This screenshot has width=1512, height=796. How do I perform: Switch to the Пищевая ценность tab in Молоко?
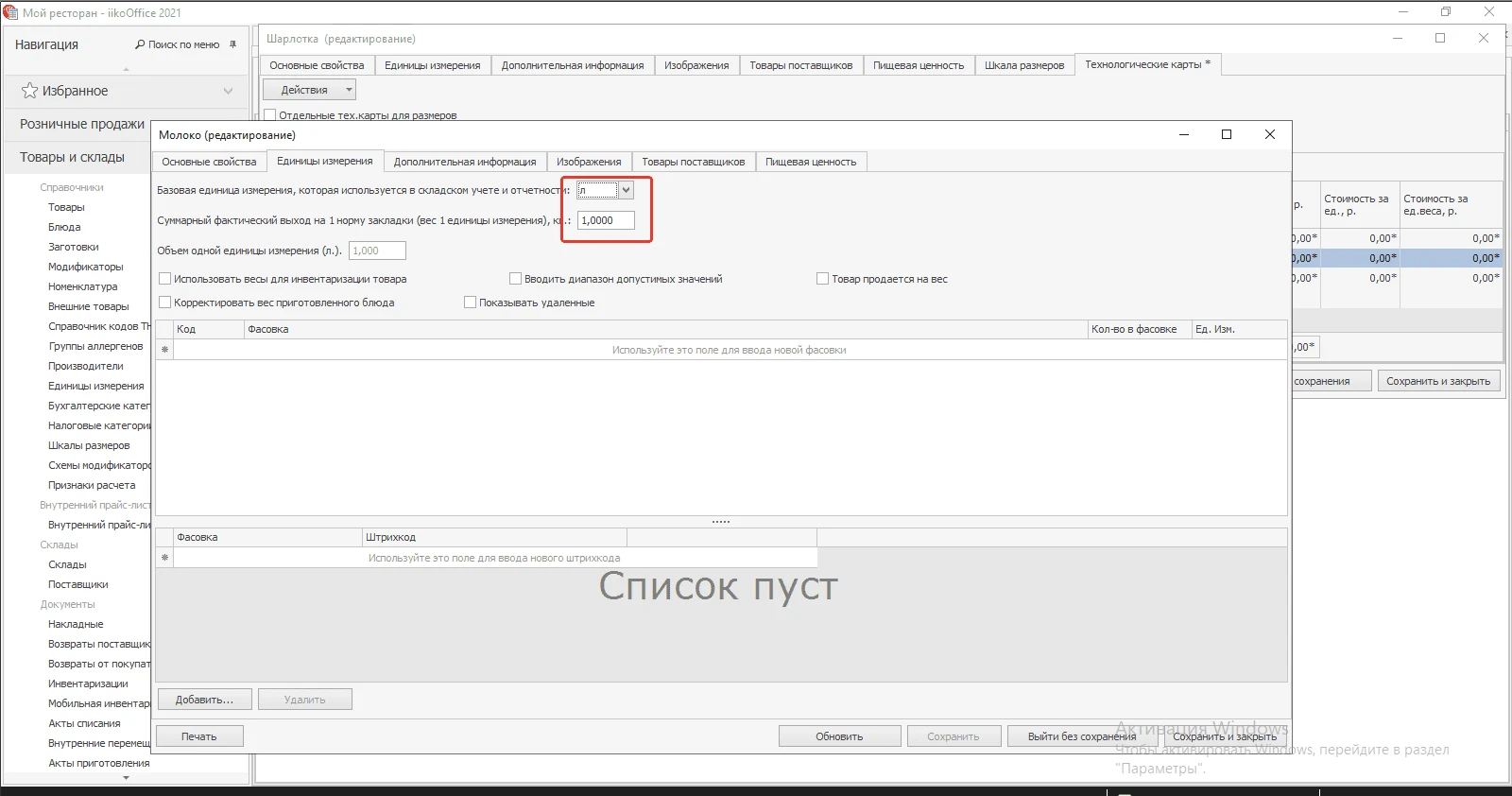[810, 162]
